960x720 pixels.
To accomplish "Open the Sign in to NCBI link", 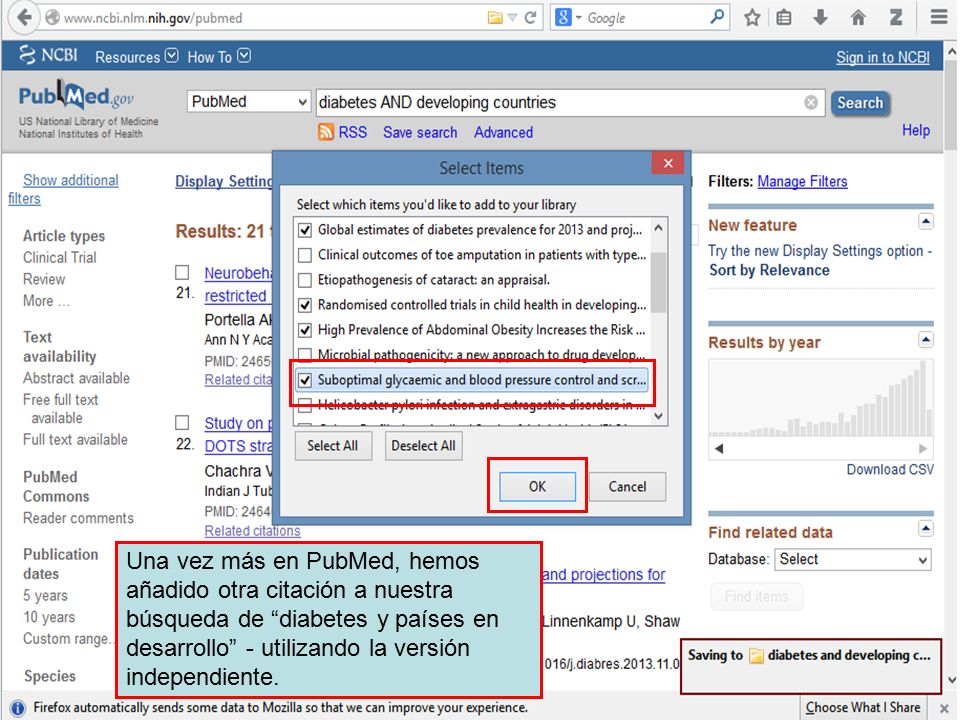I will pyautogui.click(x=882, y=58).
